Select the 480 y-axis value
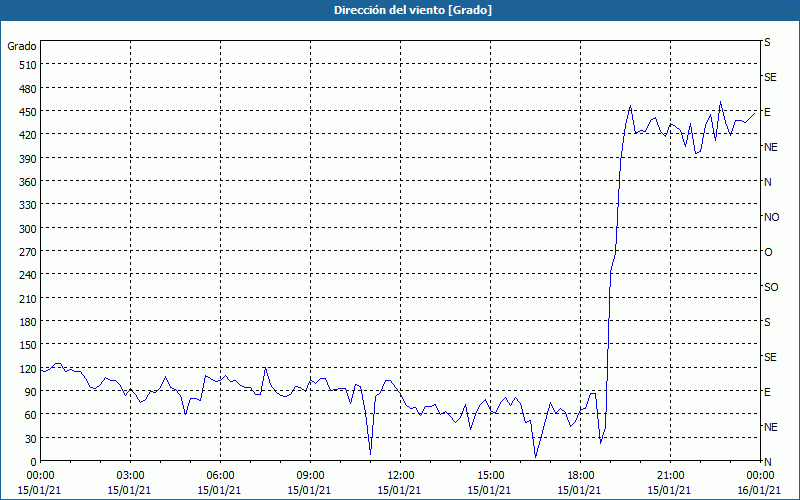The width and height of the screenshot is (800, 500). 29,89
